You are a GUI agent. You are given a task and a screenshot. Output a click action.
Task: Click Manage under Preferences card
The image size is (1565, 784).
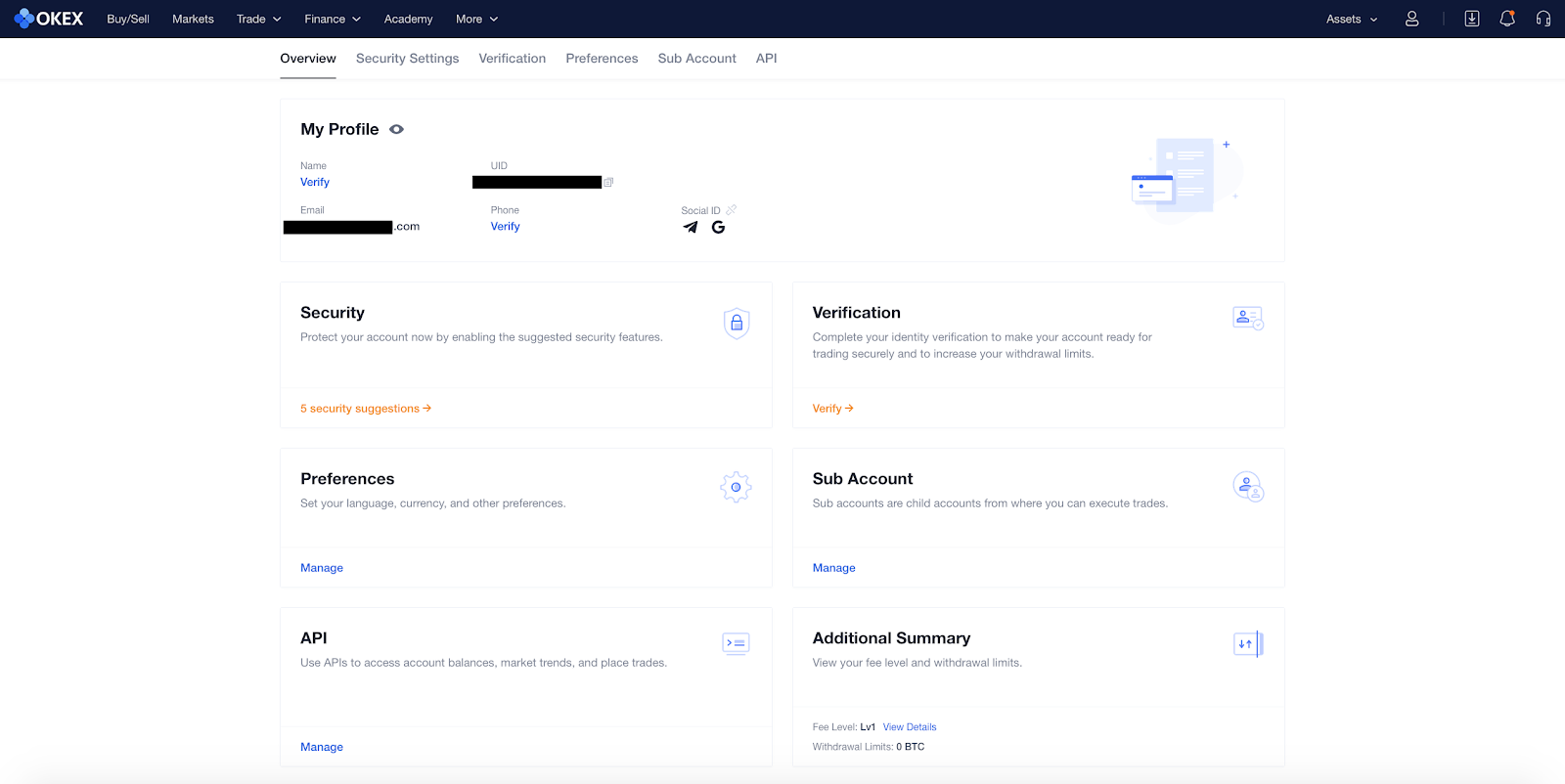pyautogui.click(x=322, y=568)
